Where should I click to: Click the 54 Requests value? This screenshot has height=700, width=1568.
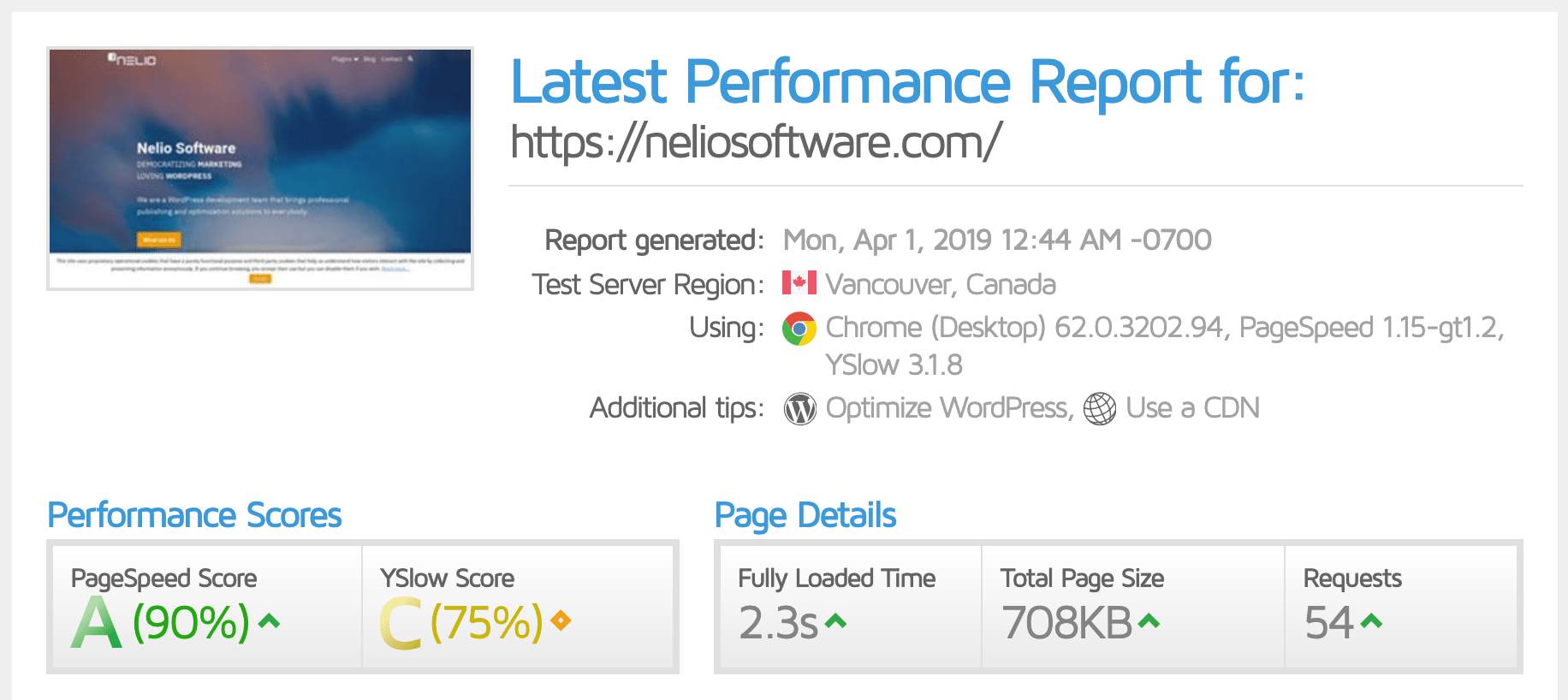(x=1328, y=623)
